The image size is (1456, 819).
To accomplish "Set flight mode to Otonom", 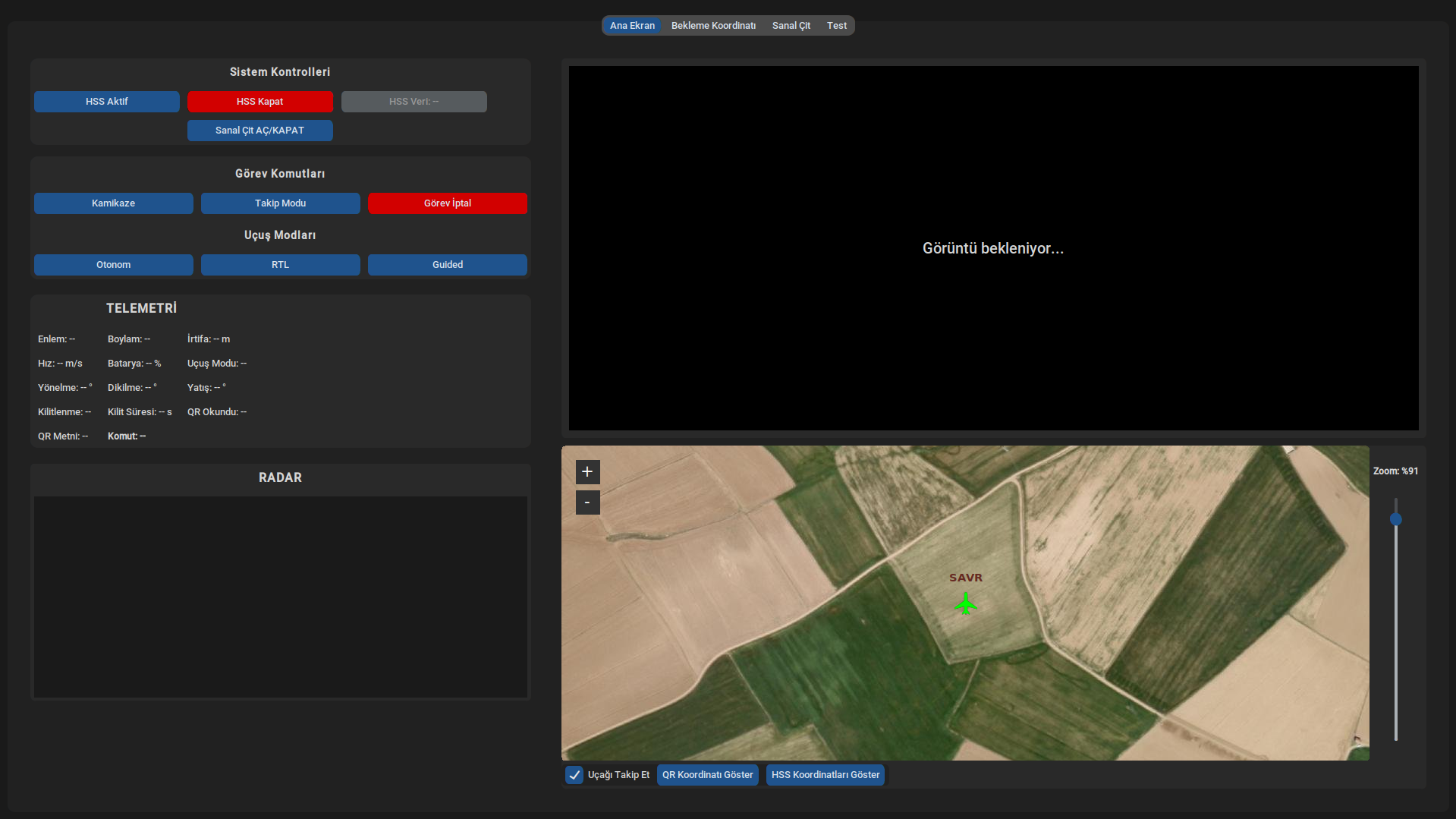I will pyautogui.click(x=113, y=265).
